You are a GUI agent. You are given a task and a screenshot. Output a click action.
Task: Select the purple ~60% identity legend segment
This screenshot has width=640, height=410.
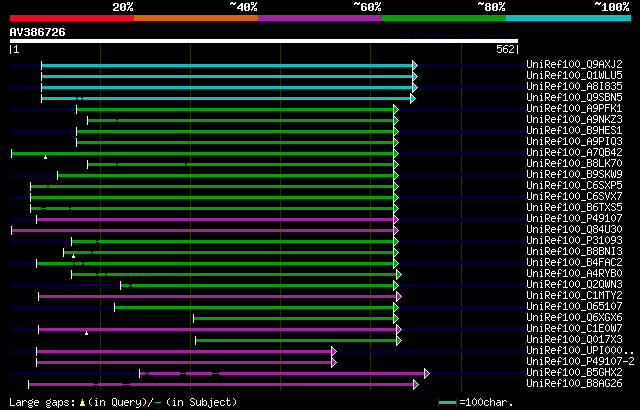tap(320, 18)
